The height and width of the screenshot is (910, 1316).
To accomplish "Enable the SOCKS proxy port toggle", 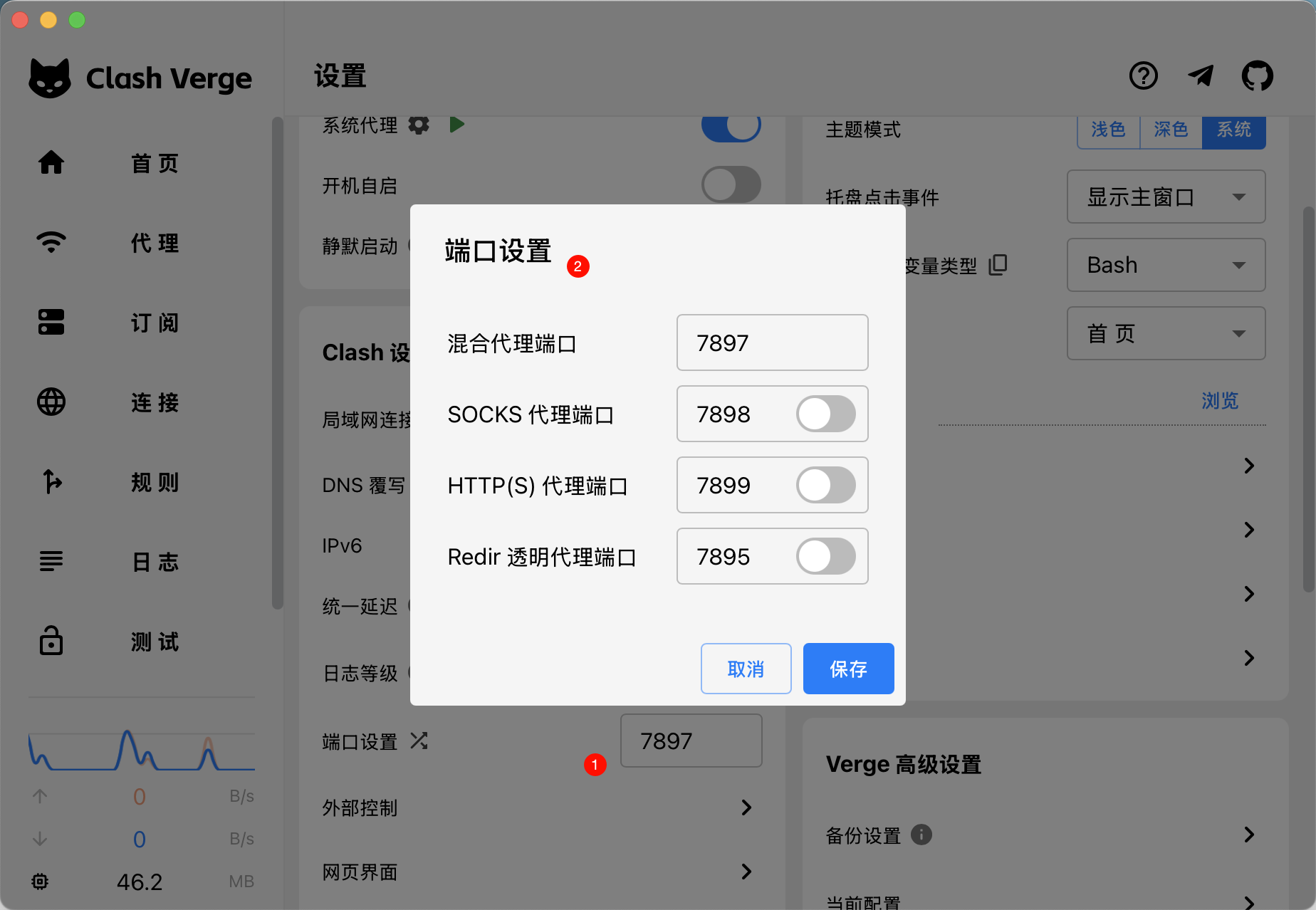I will coord(825,414).
